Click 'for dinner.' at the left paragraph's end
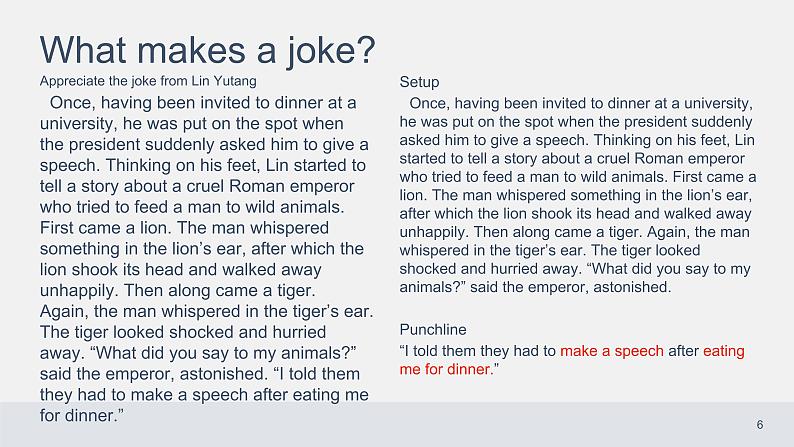The height and width of the screenshot is (447, 794). [82, 416]
